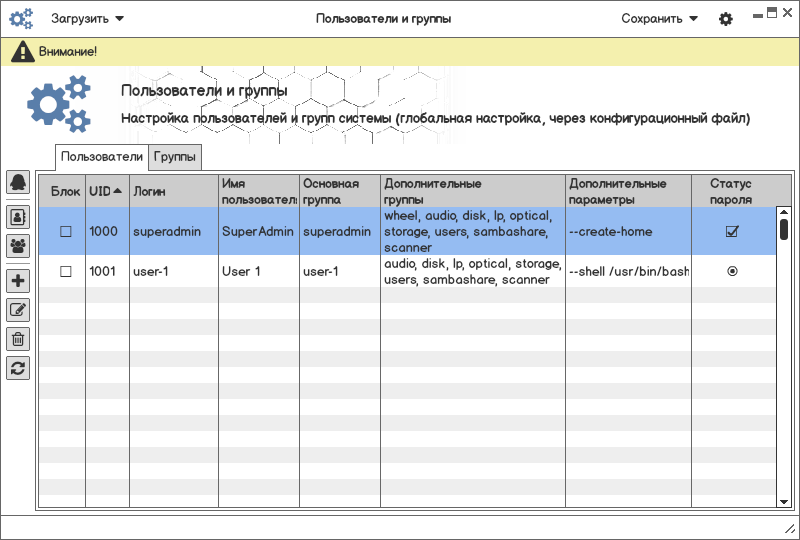Click the window resize grip
Viewport: 800px width, 540px height.
pyautogui.click(x=790, y=530)
